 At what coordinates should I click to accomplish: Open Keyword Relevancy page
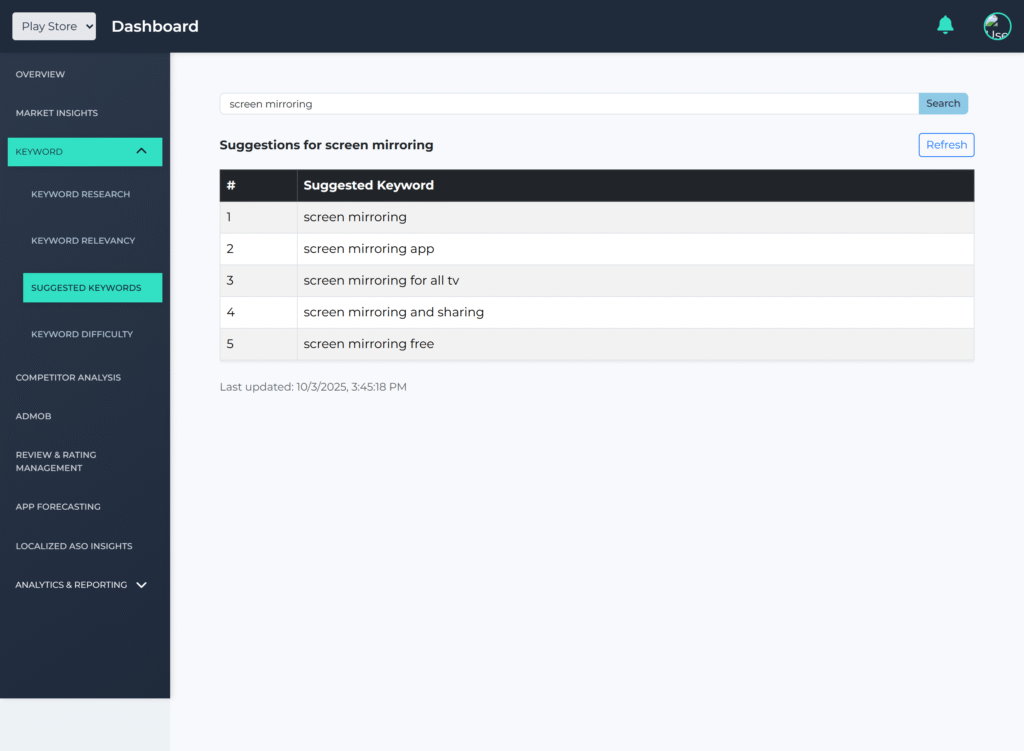click(83, 241)
